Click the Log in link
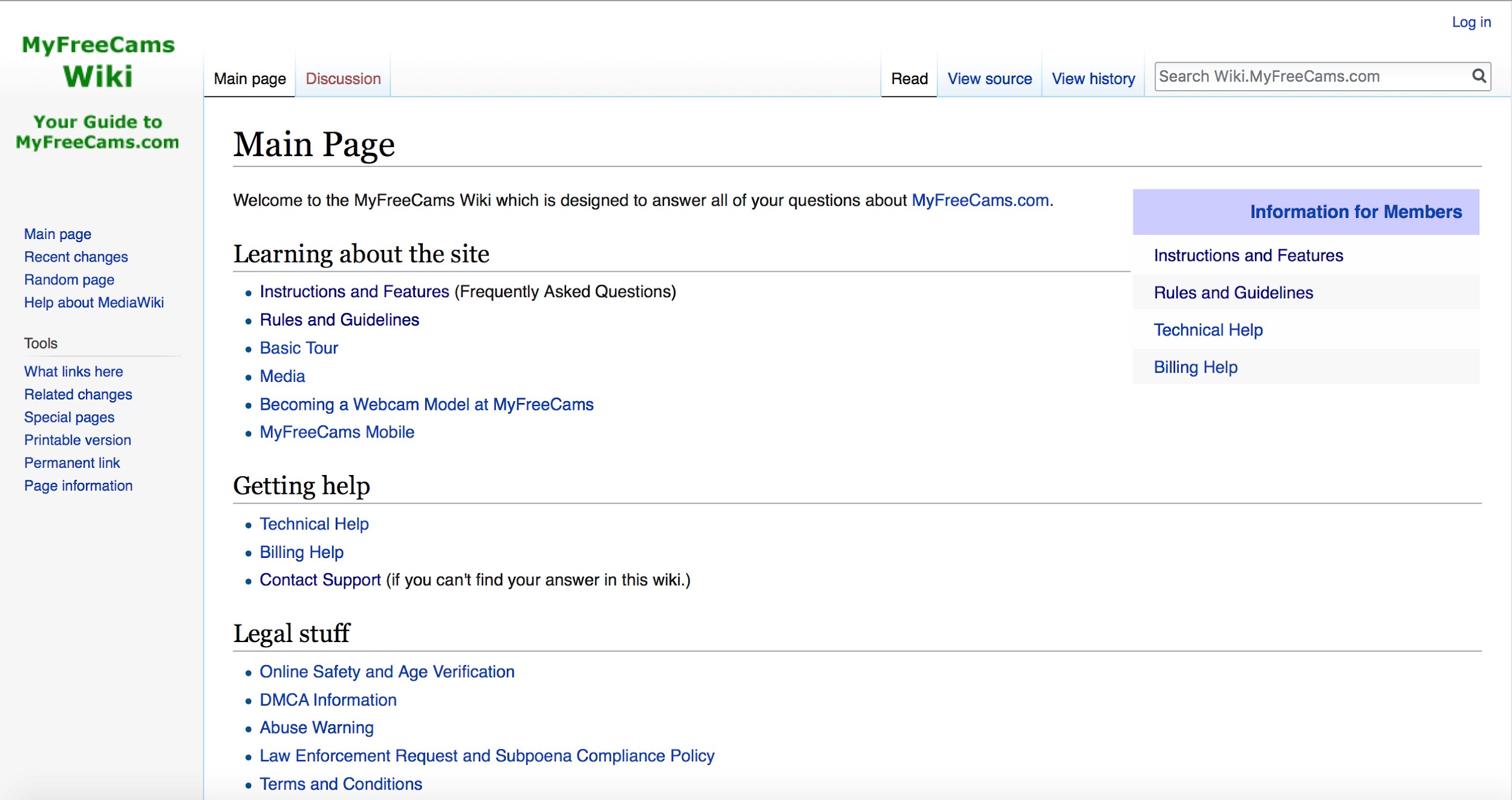The height and width of the screenshot is (800, 1512). click(x=1471, y=22)
